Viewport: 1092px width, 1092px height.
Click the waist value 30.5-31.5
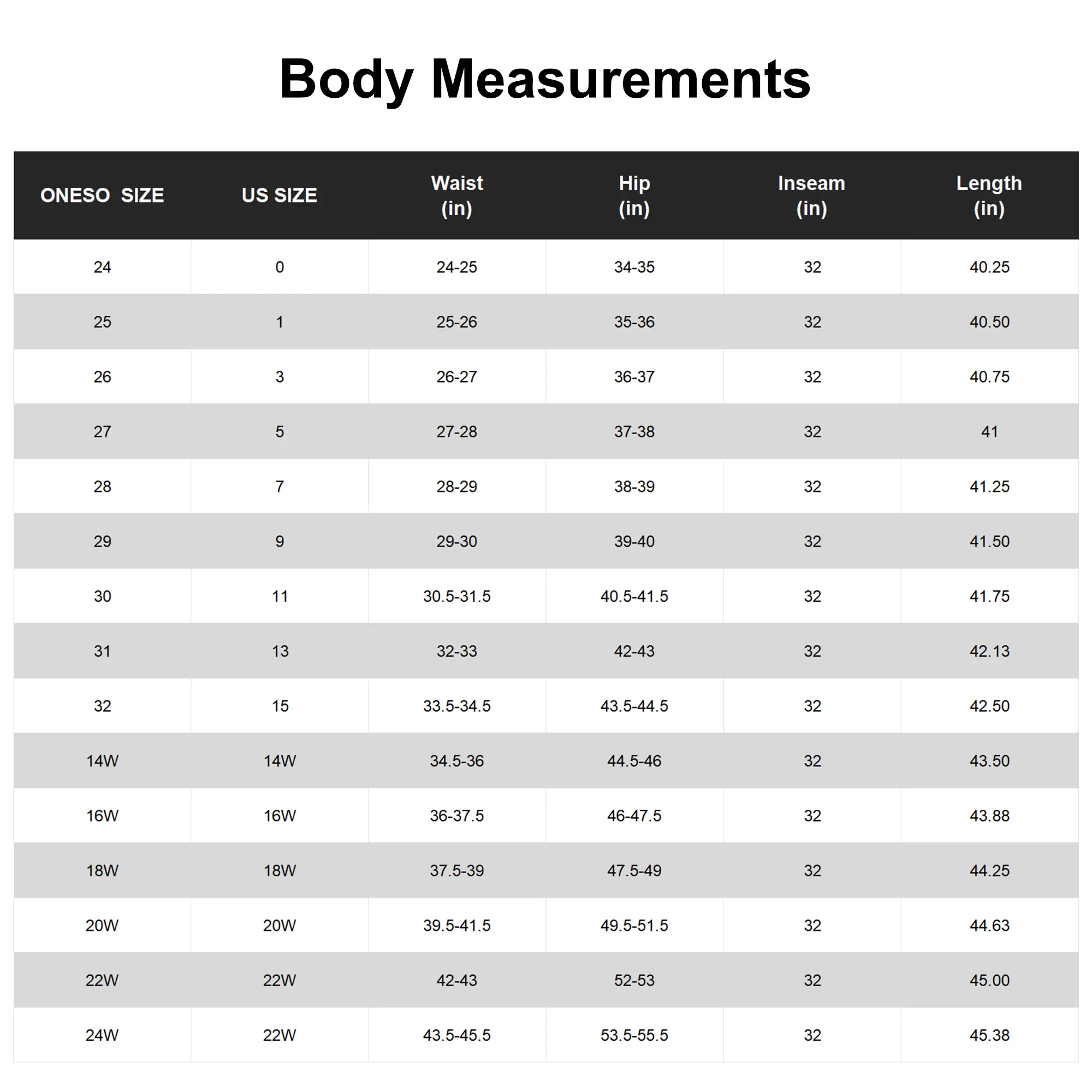[456, 596]
